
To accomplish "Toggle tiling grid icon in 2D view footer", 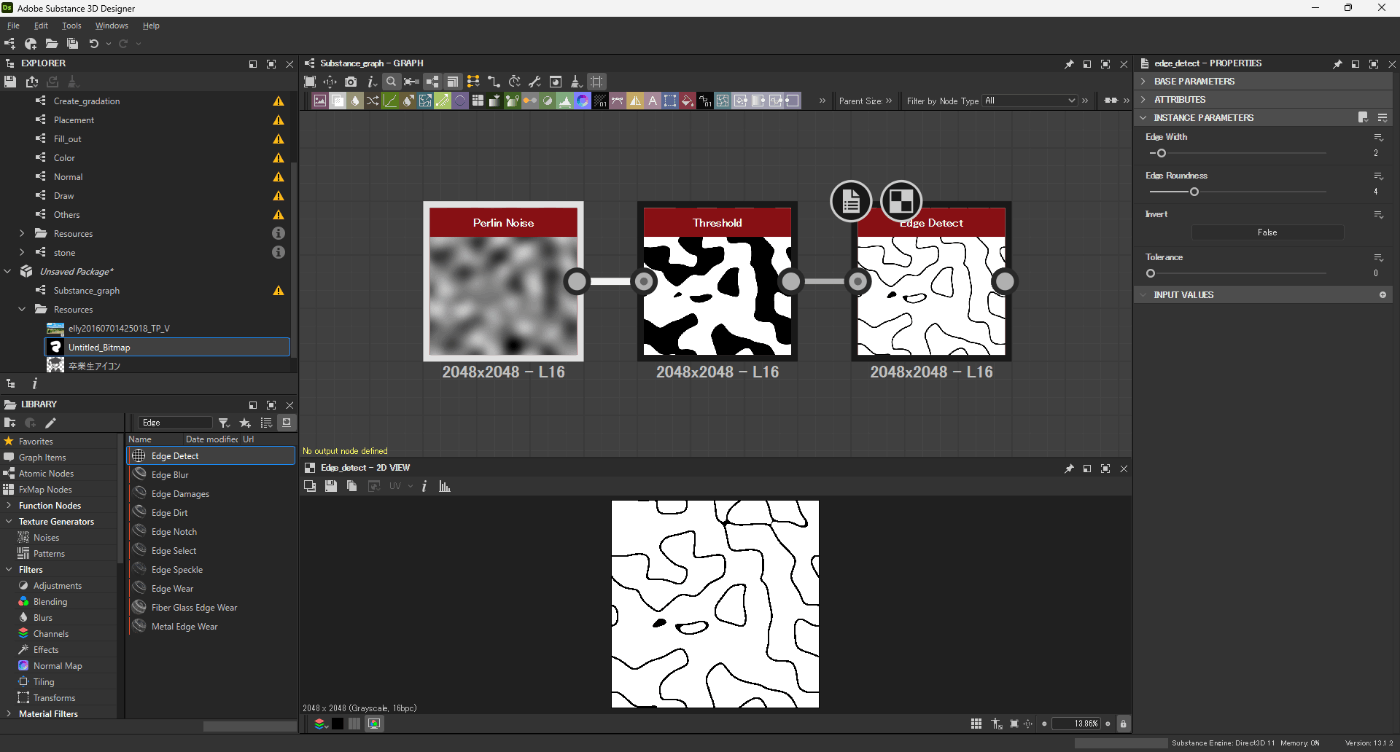I will point(976,724).
